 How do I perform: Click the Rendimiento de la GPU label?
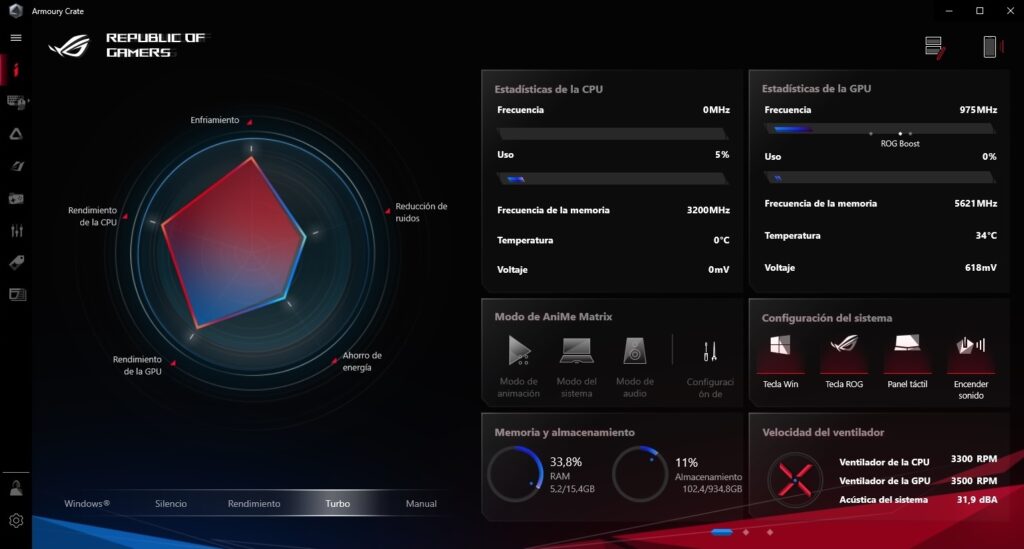[137, 365]
